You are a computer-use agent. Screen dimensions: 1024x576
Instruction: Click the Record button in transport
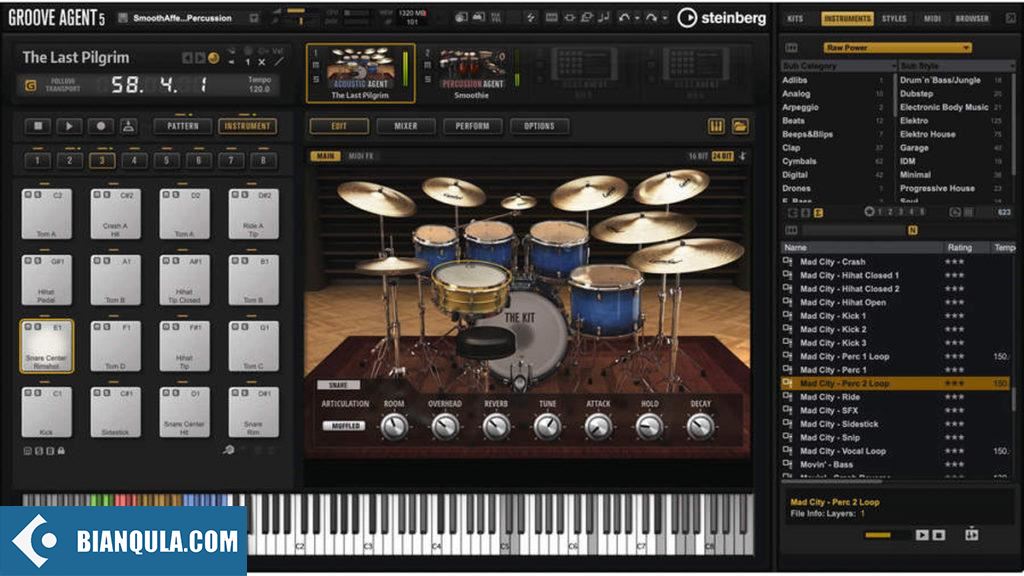(101, 126)
